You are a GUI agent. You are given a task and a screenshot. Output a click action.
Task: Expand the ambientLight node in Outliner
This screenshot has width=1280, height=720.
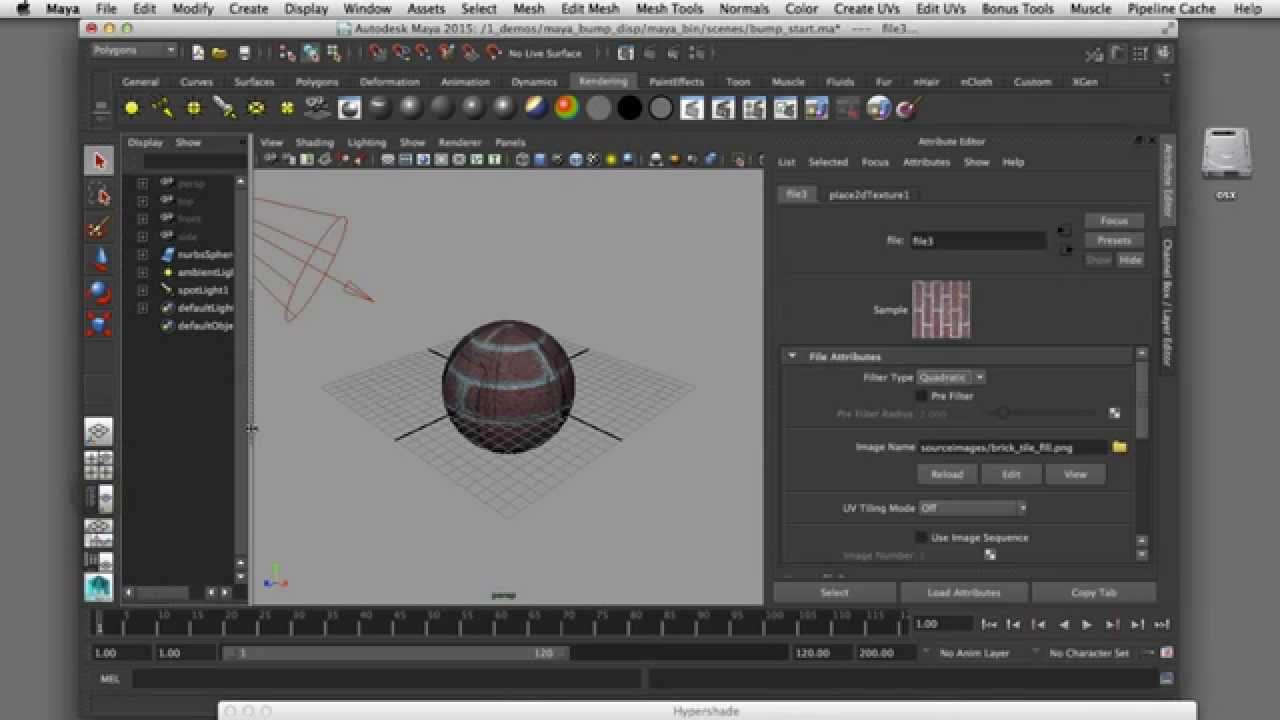pyautogui.click(x=142, y=272)
